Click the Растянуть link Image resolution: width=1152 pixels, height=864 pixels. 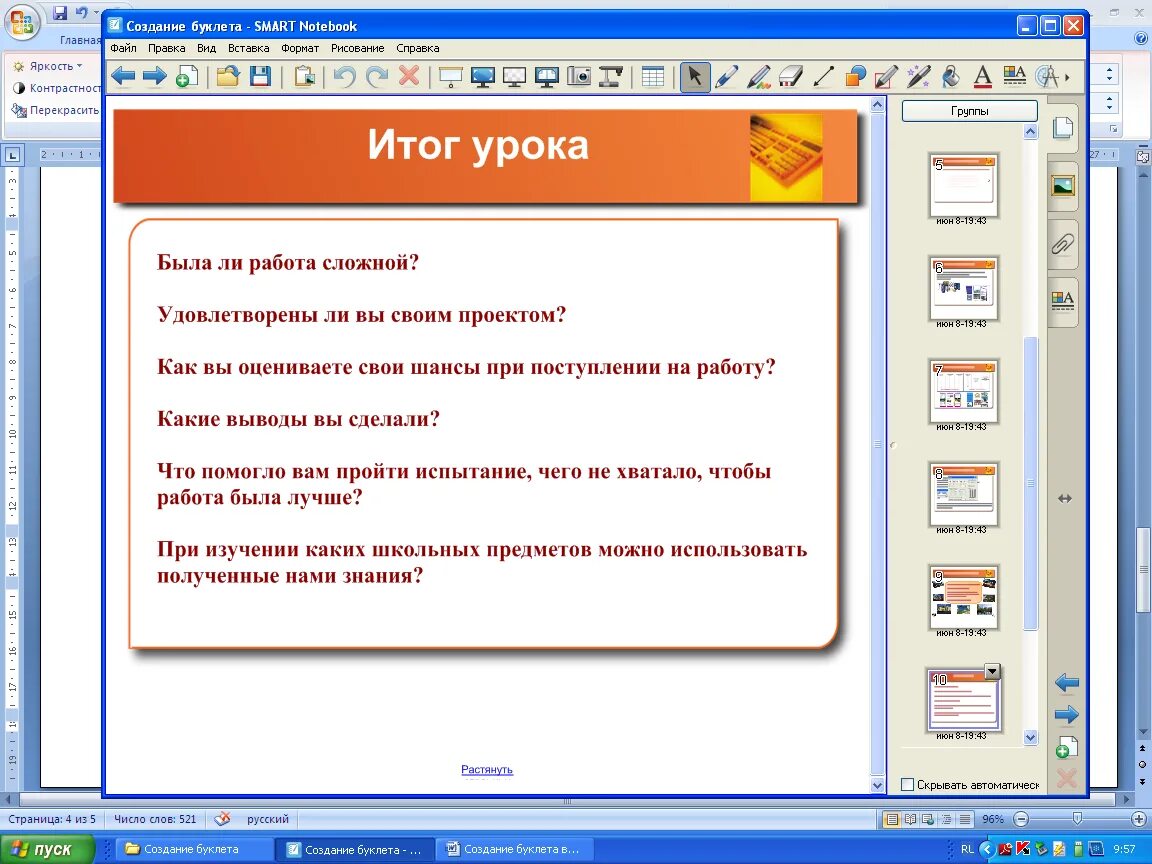coord(486,769)
